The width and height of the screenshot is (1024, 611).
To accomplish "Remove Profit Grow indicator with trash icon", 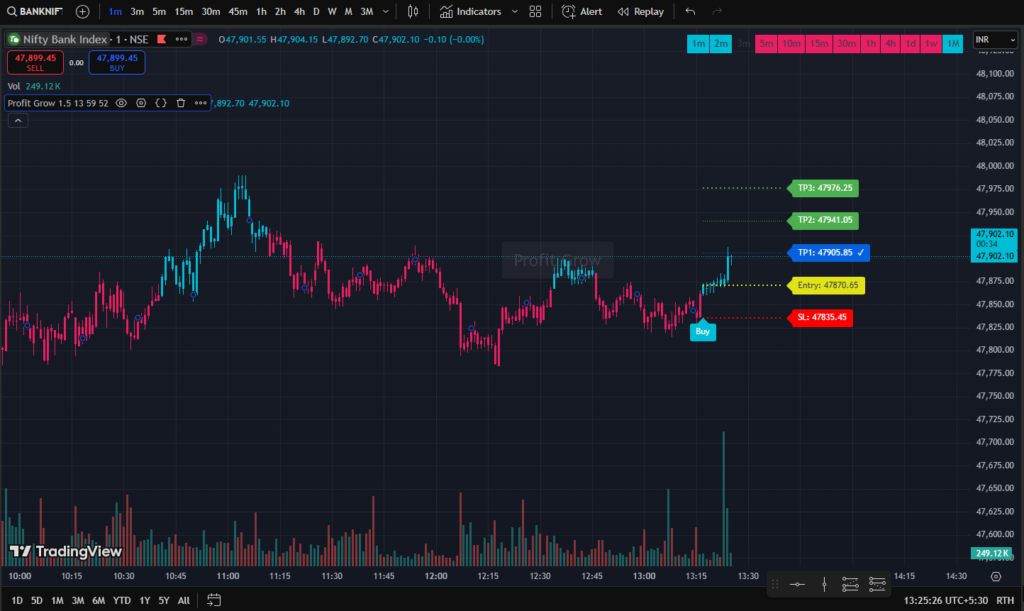I will point(180,103).
